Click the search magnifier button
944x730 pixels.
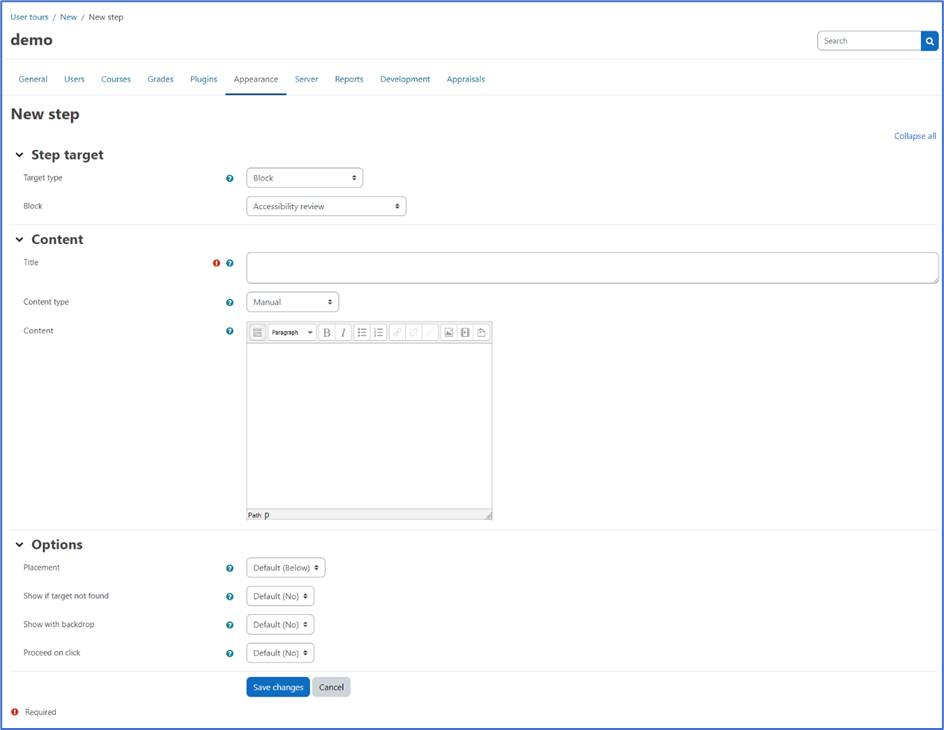(930, 41)
